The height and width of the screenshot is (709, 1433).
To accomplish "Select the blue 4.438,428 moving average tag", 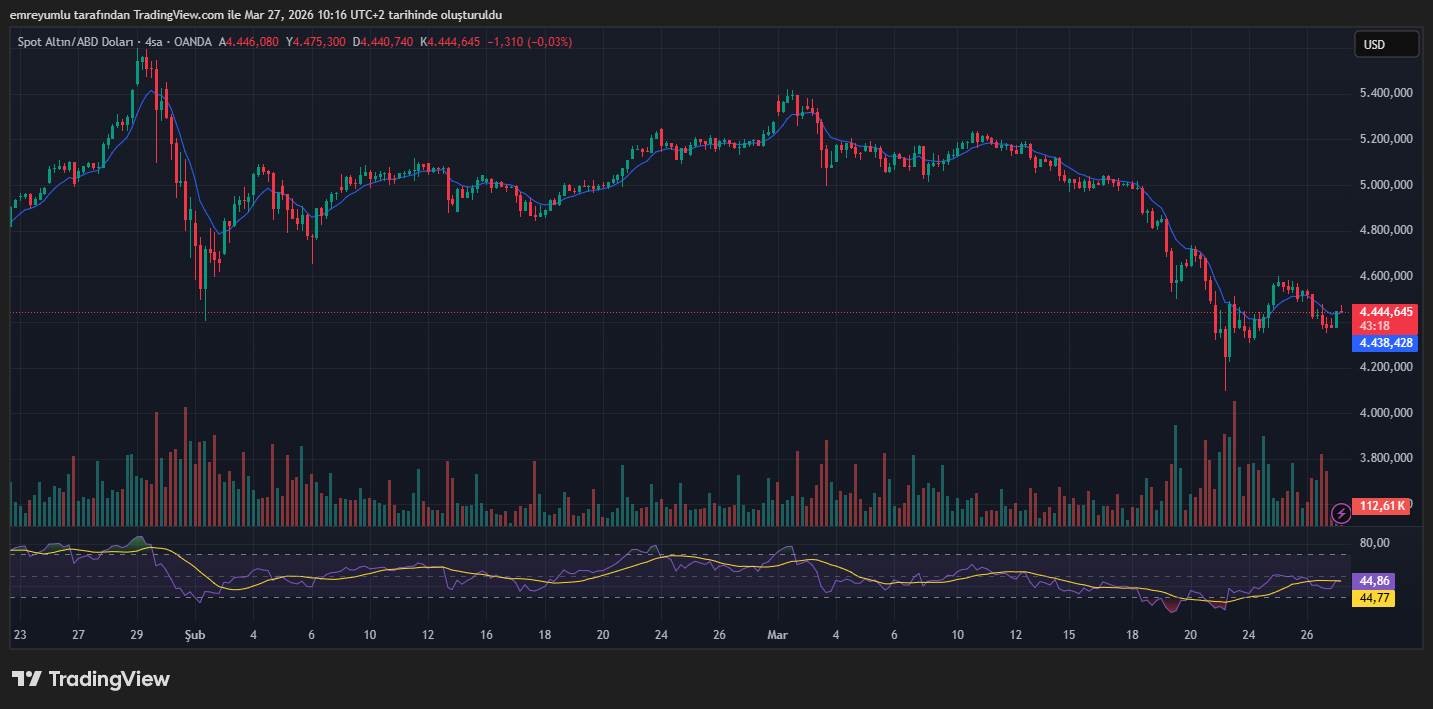I will tap(1384, 343).
